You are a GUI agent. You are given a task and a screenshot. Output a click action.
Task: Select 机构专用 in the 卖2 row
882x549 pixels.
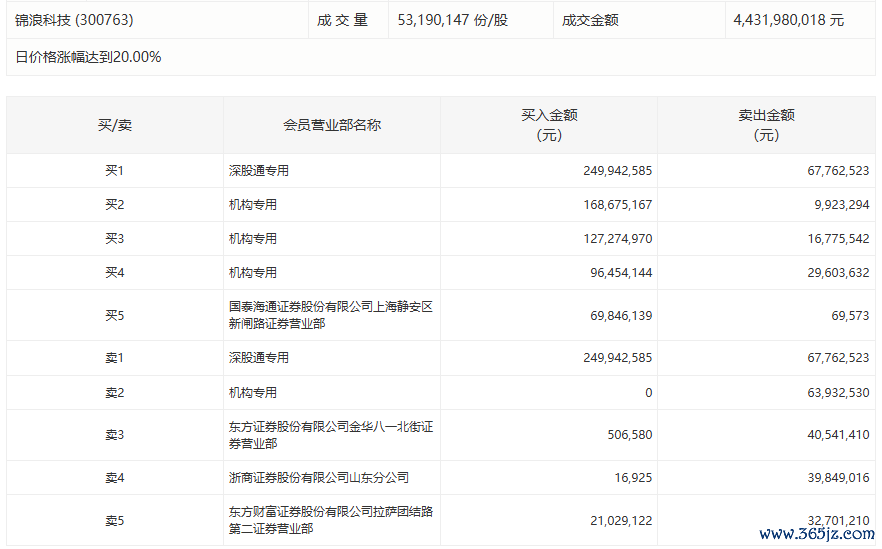click(x=253, y=393)
